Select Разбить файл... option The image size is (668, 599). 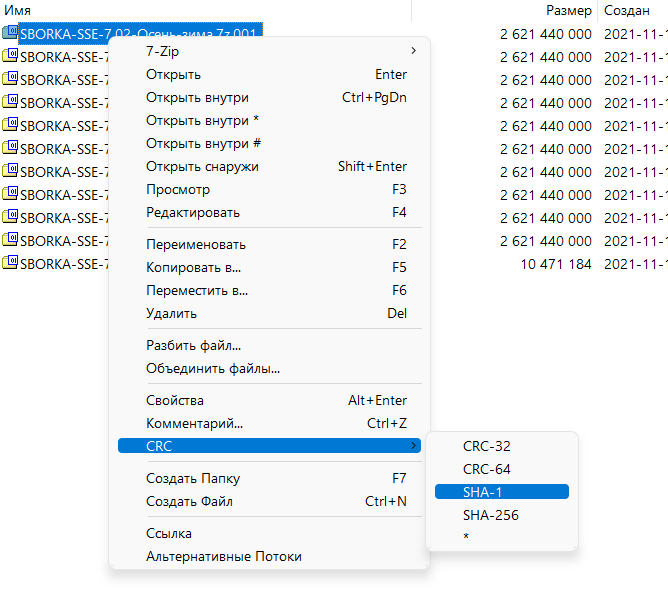point(194,345)
